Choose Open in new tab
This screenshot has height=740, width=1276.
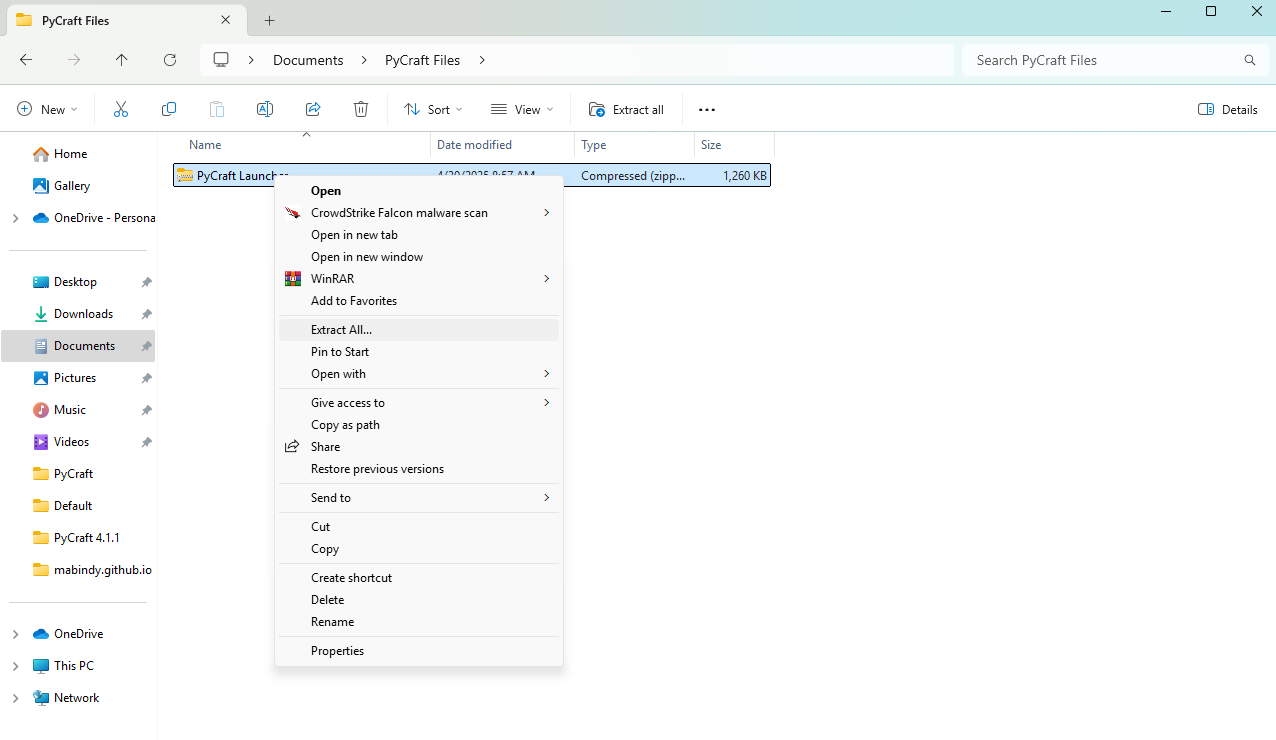419,235
